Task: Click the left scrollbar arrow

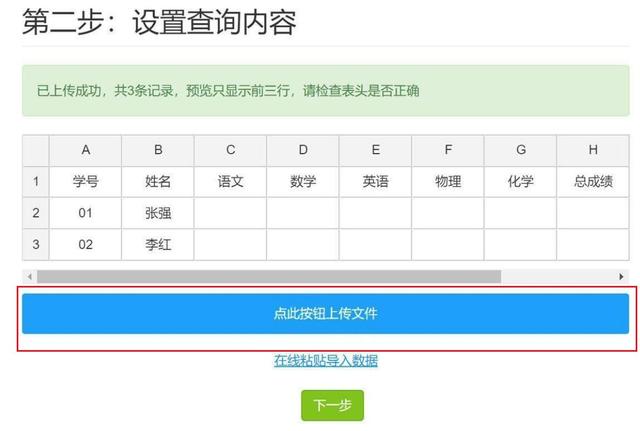Action: (29, 276)
